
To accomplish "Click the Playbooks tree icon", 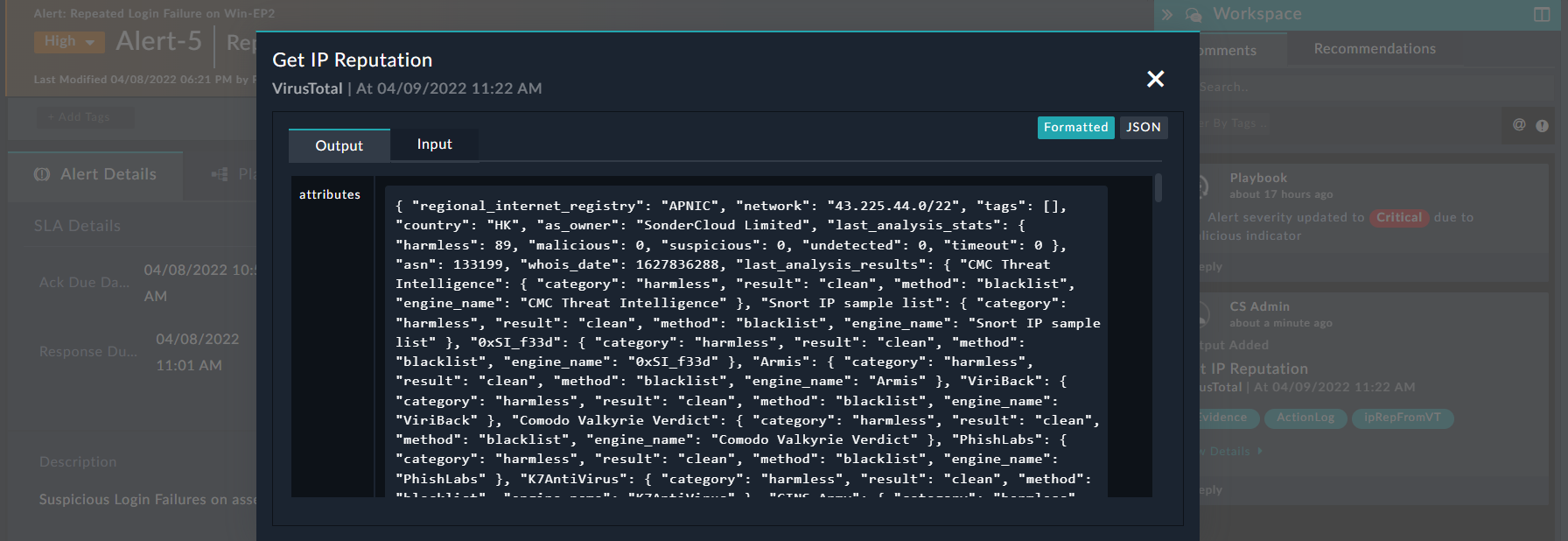I will pos(219,174).
